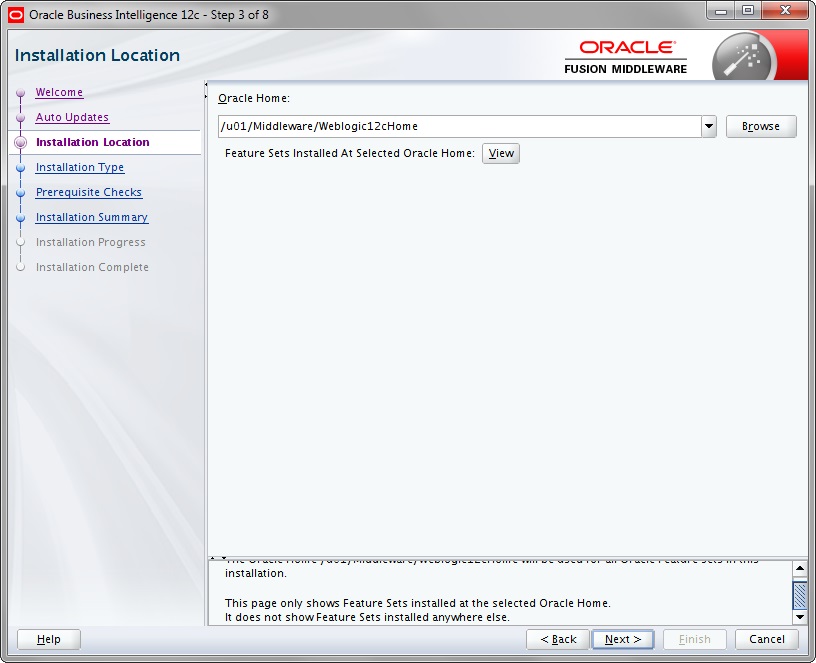The height and width of the screenshot is (663, 816).
Task: Click the Installation Type step bullet icon
Action: click(20, 168)
